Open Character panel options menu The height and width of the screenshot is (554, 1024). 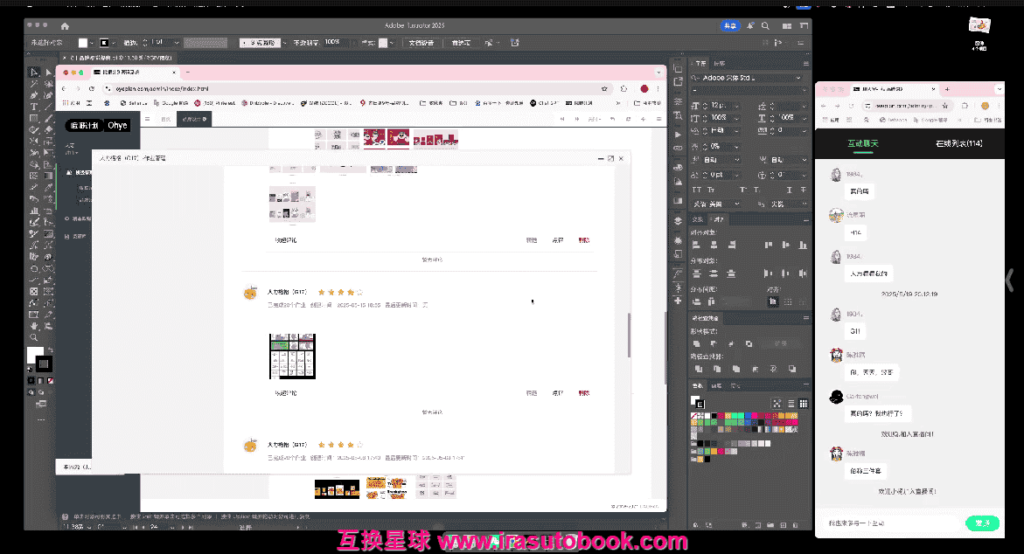point(805,63)
